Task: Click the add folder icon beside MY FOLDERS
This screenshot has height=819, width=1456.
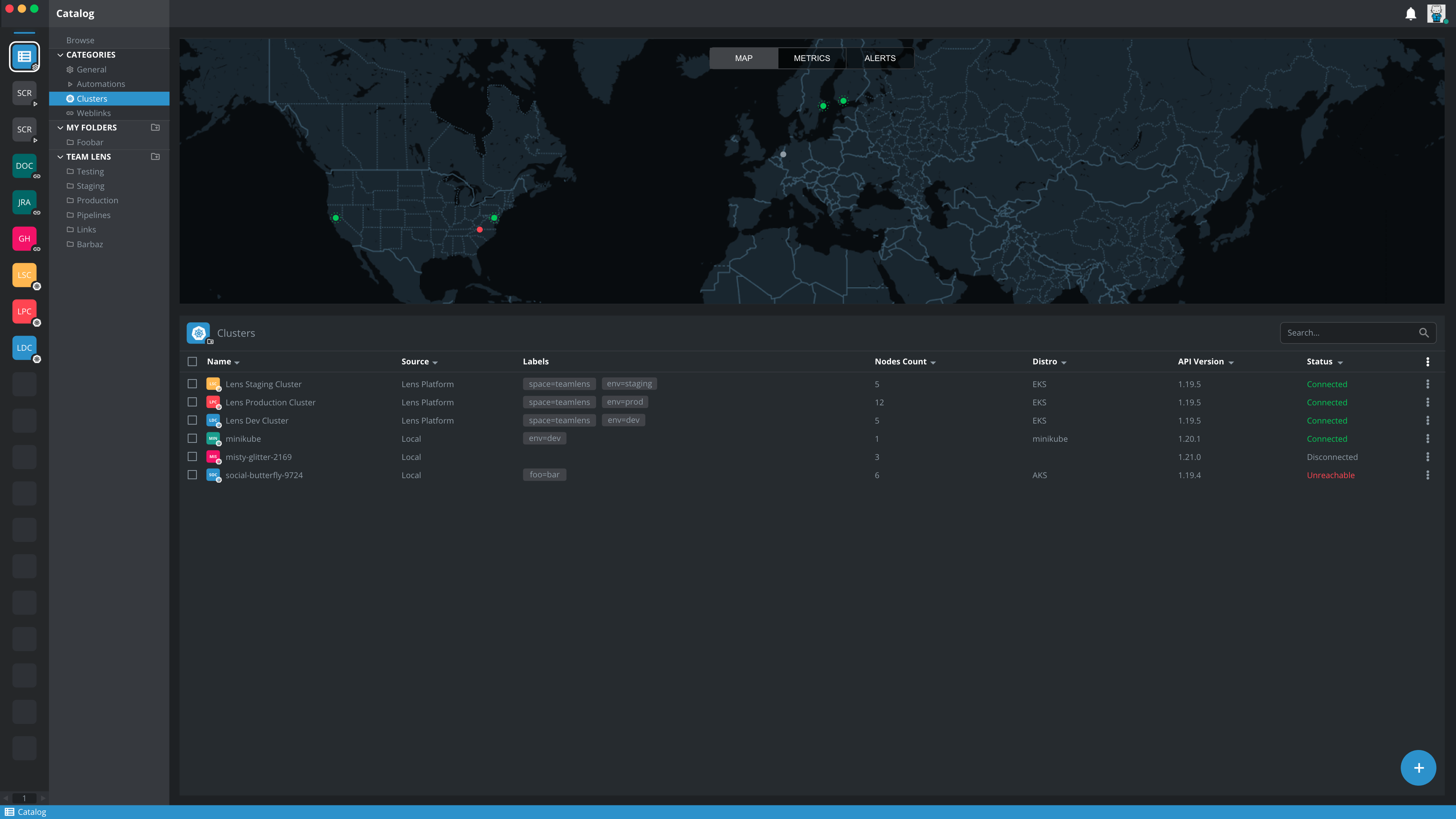Action: (155, 128)
